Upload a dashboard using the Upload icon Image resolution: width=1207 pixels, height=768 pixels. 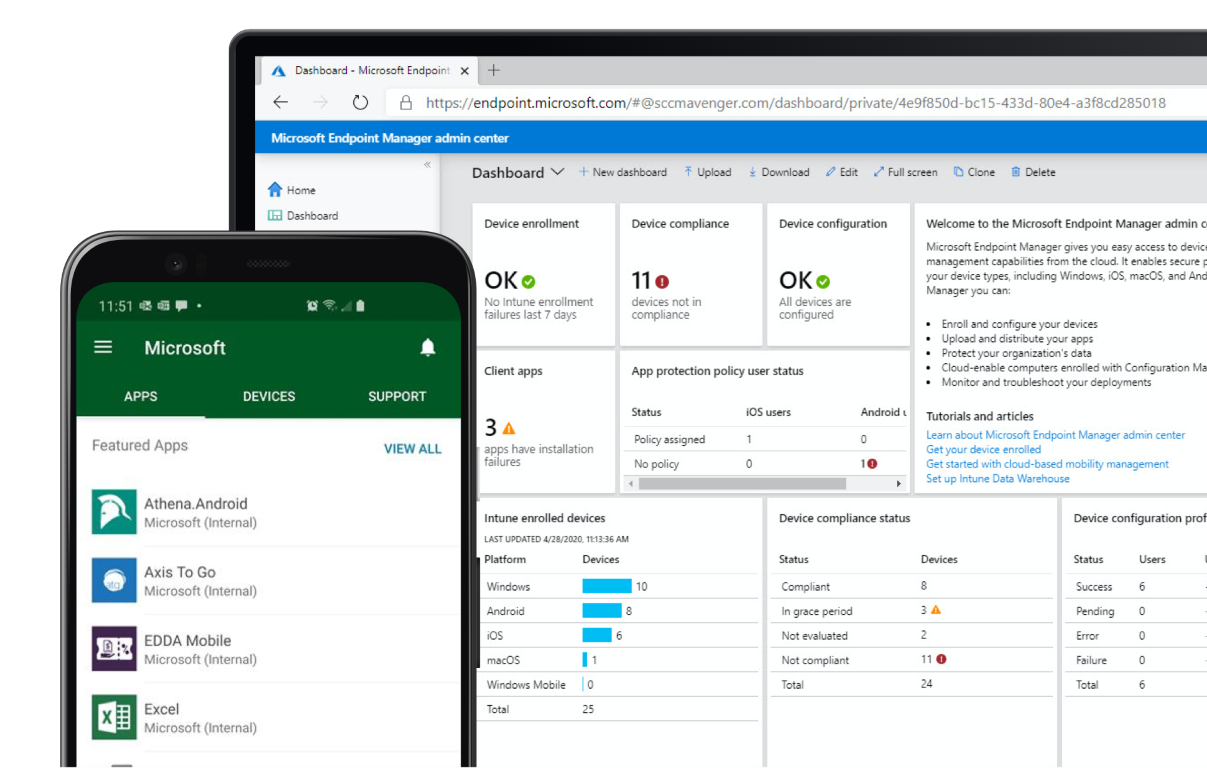(x=707, y=172)
